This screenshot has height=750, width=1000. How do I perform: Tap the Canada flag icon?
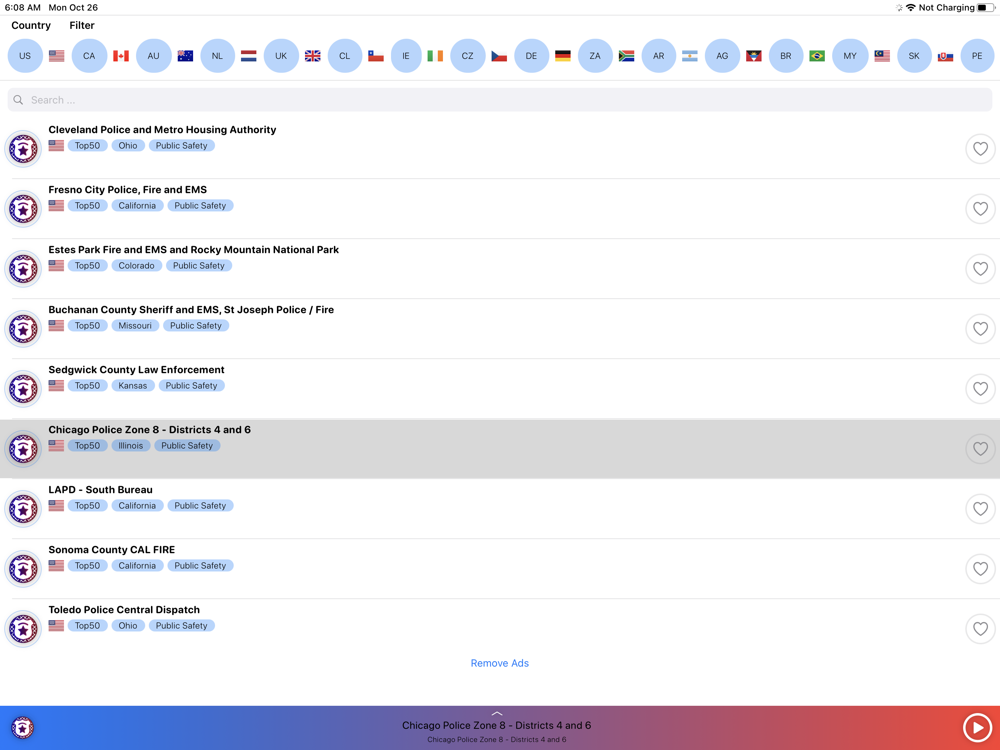(x=121, y=56)
